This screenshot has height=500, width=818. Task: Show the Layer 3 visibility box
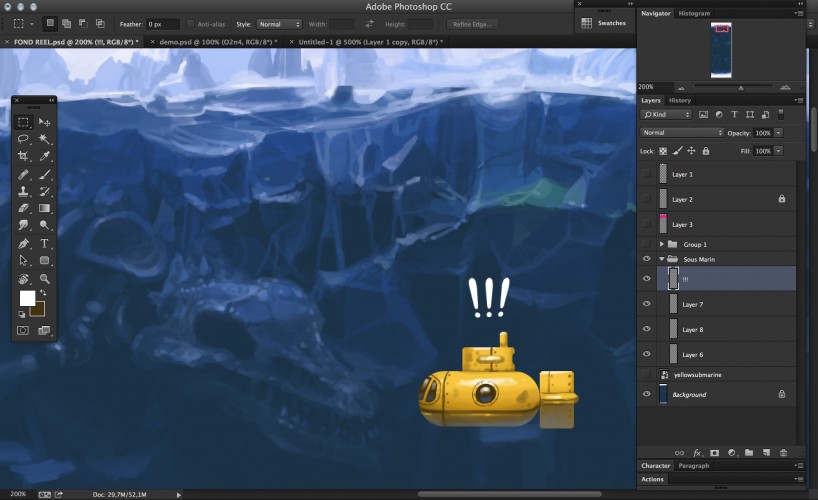coord(647,224)
